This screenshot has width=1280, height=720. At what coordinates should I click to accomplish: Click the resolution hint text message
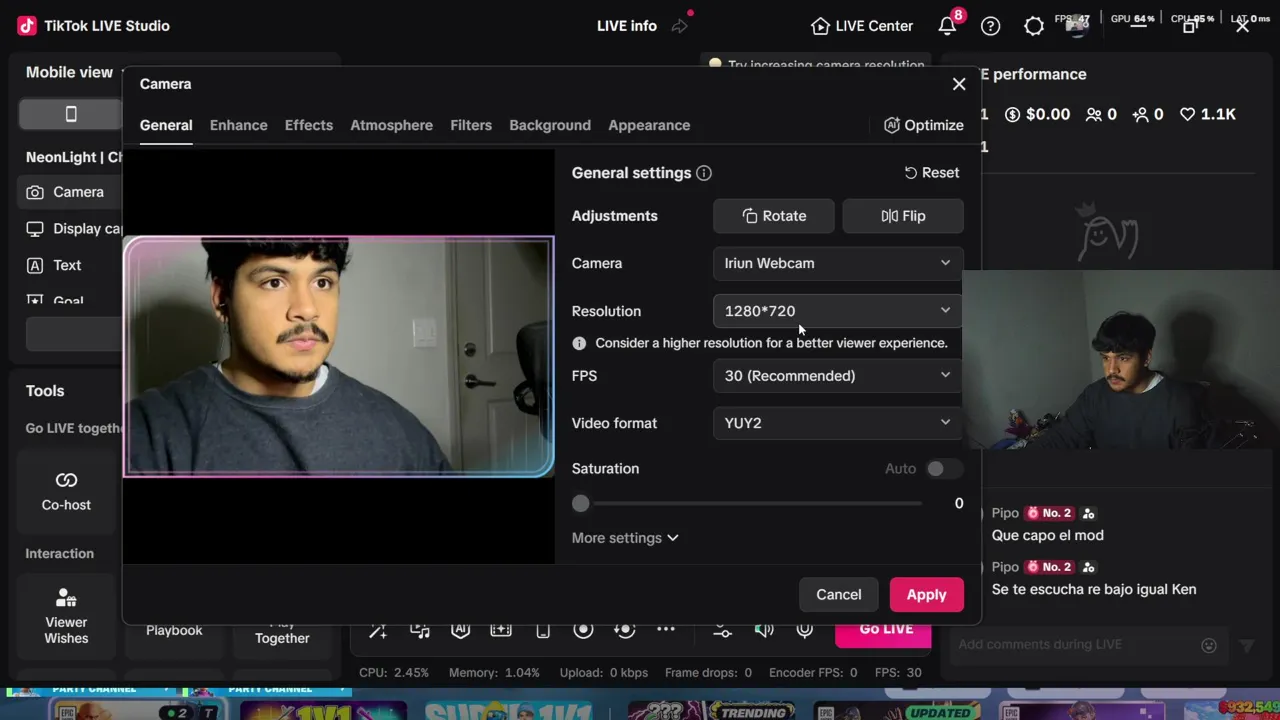coord(771,343)
